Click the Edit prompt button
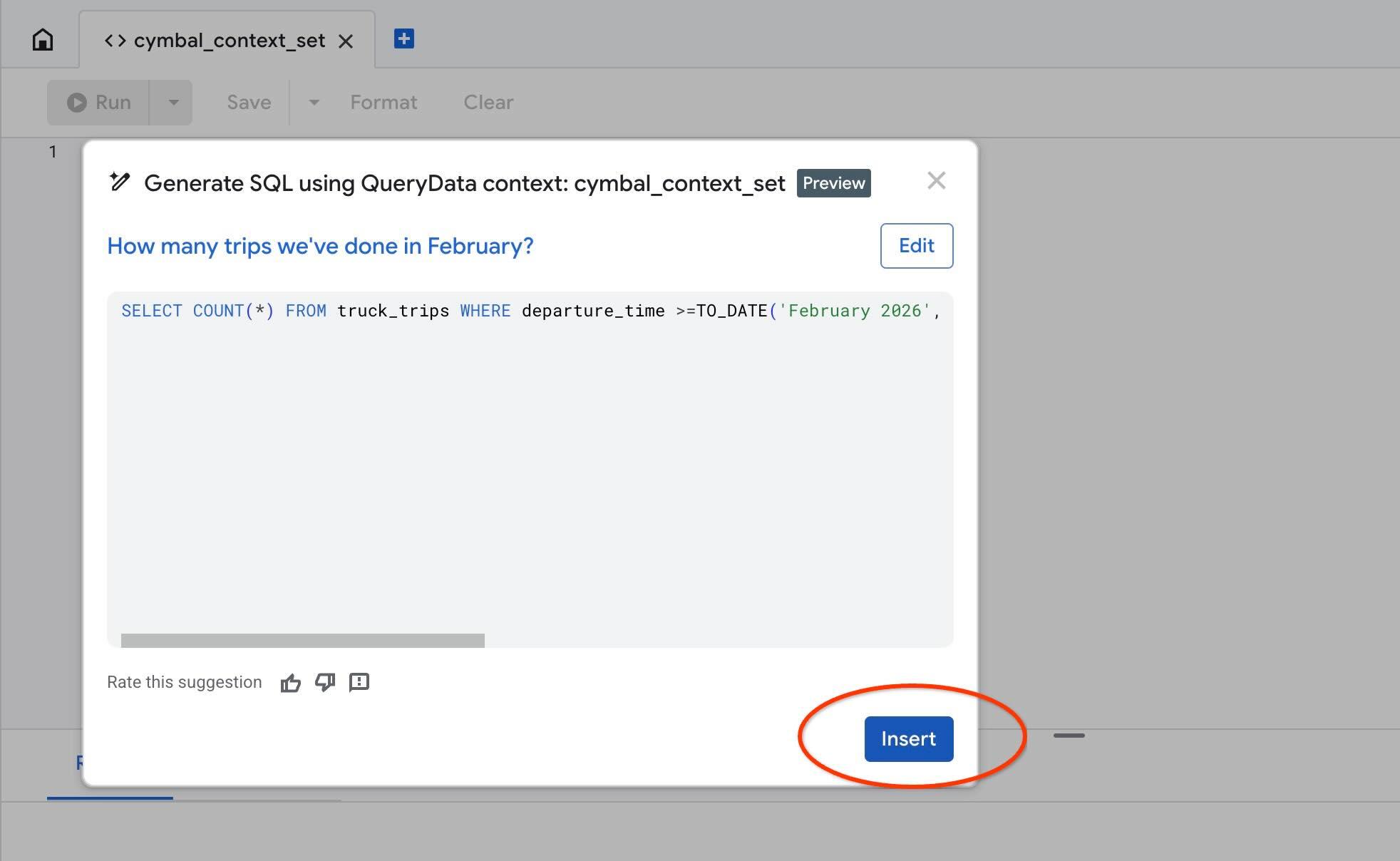Image resolution: width=1400 pixels, height=861 pixels. tap(916, 246)
